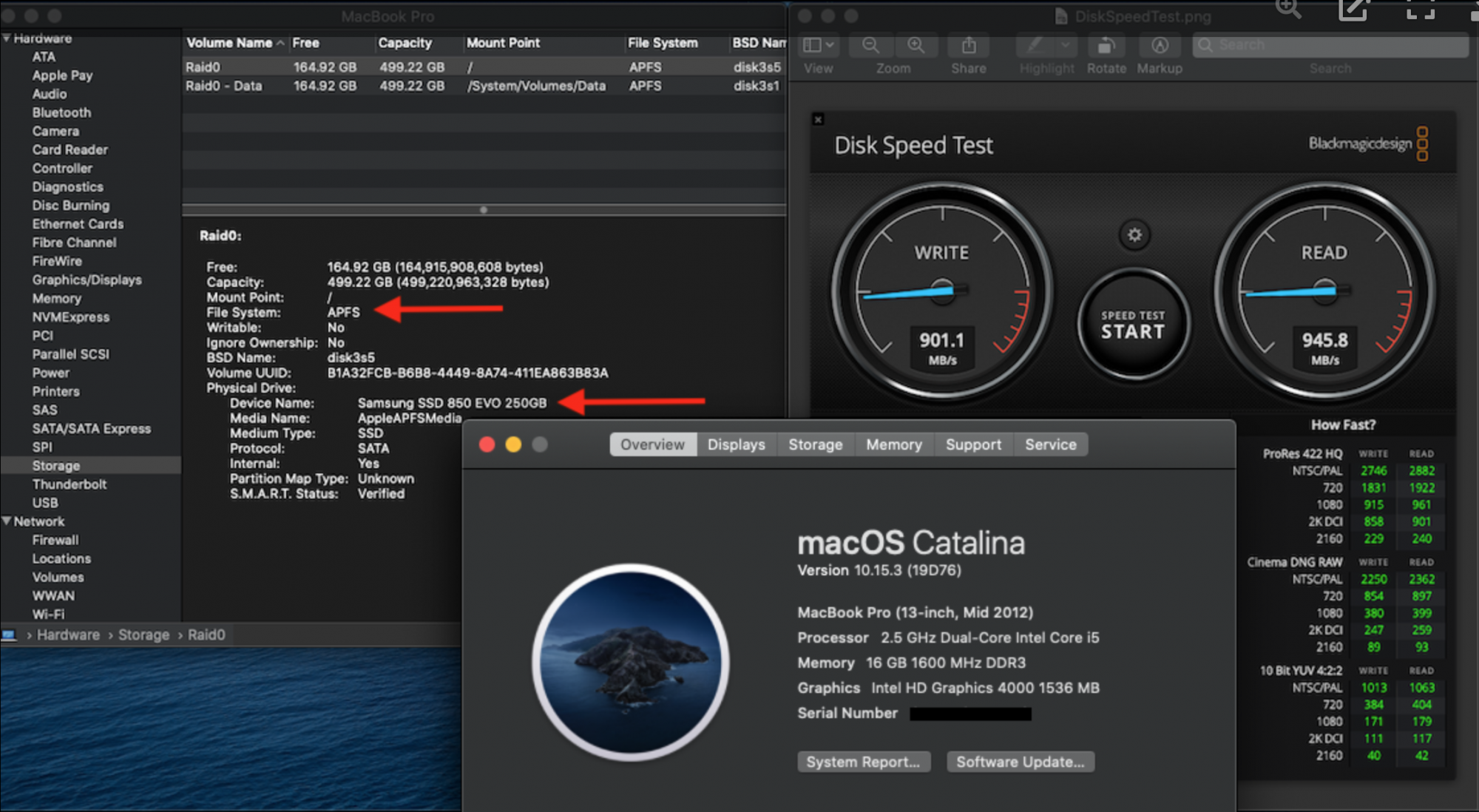This screenshot has height=812, width=1479.
Task: Open Disk Speed Test settings gear
Action: point(1134,235)
